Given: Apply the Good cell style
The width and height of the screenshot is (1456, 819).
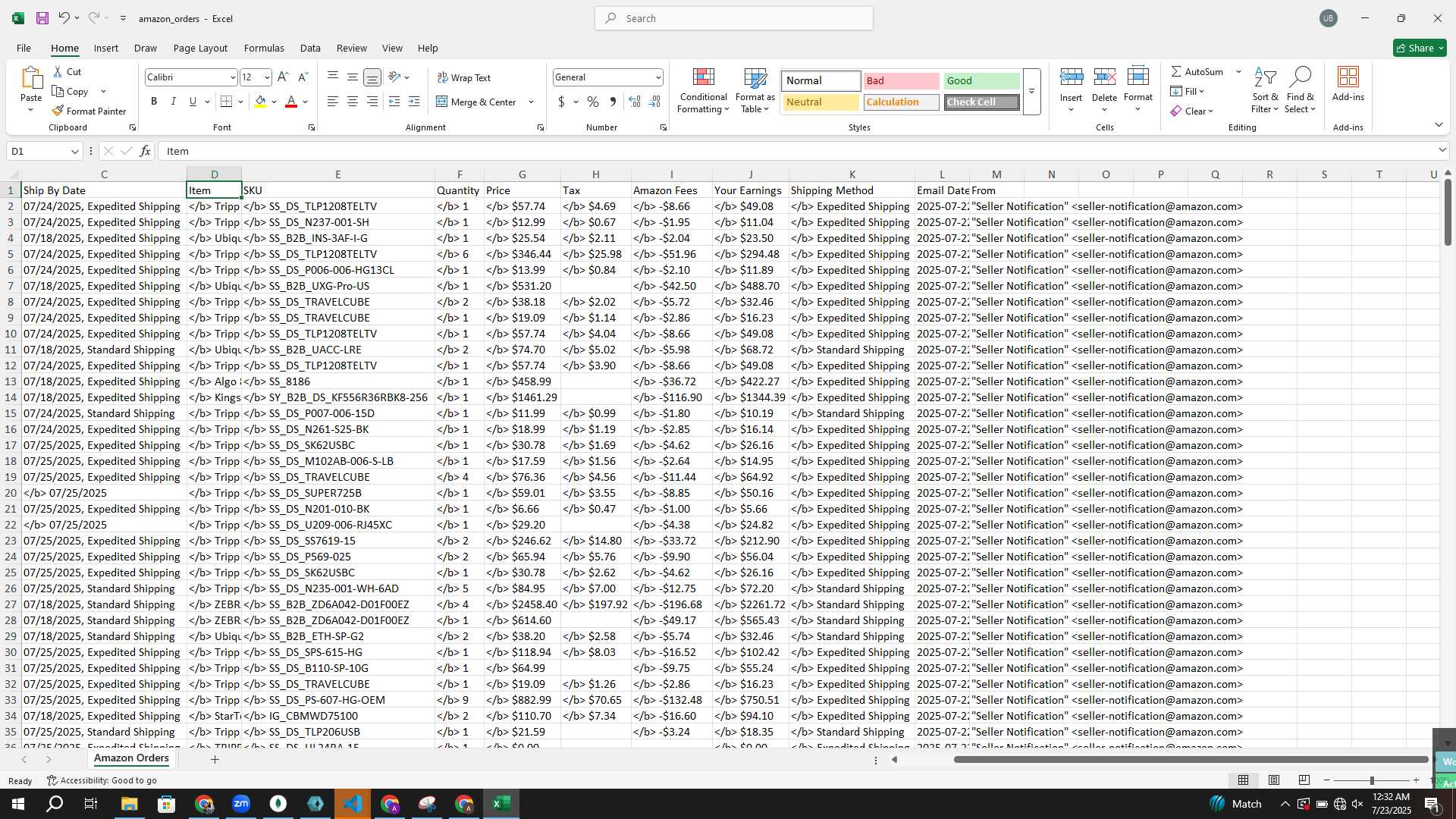Looking at the screenshot, I should pos(981,80).
